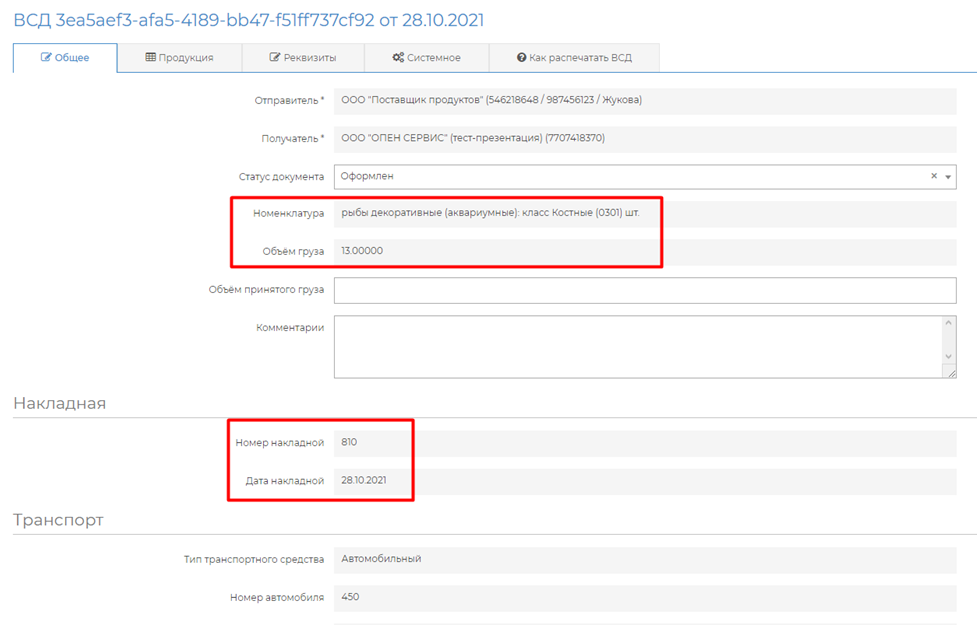Click the table icon on the Продукция tab

[150, 58]
